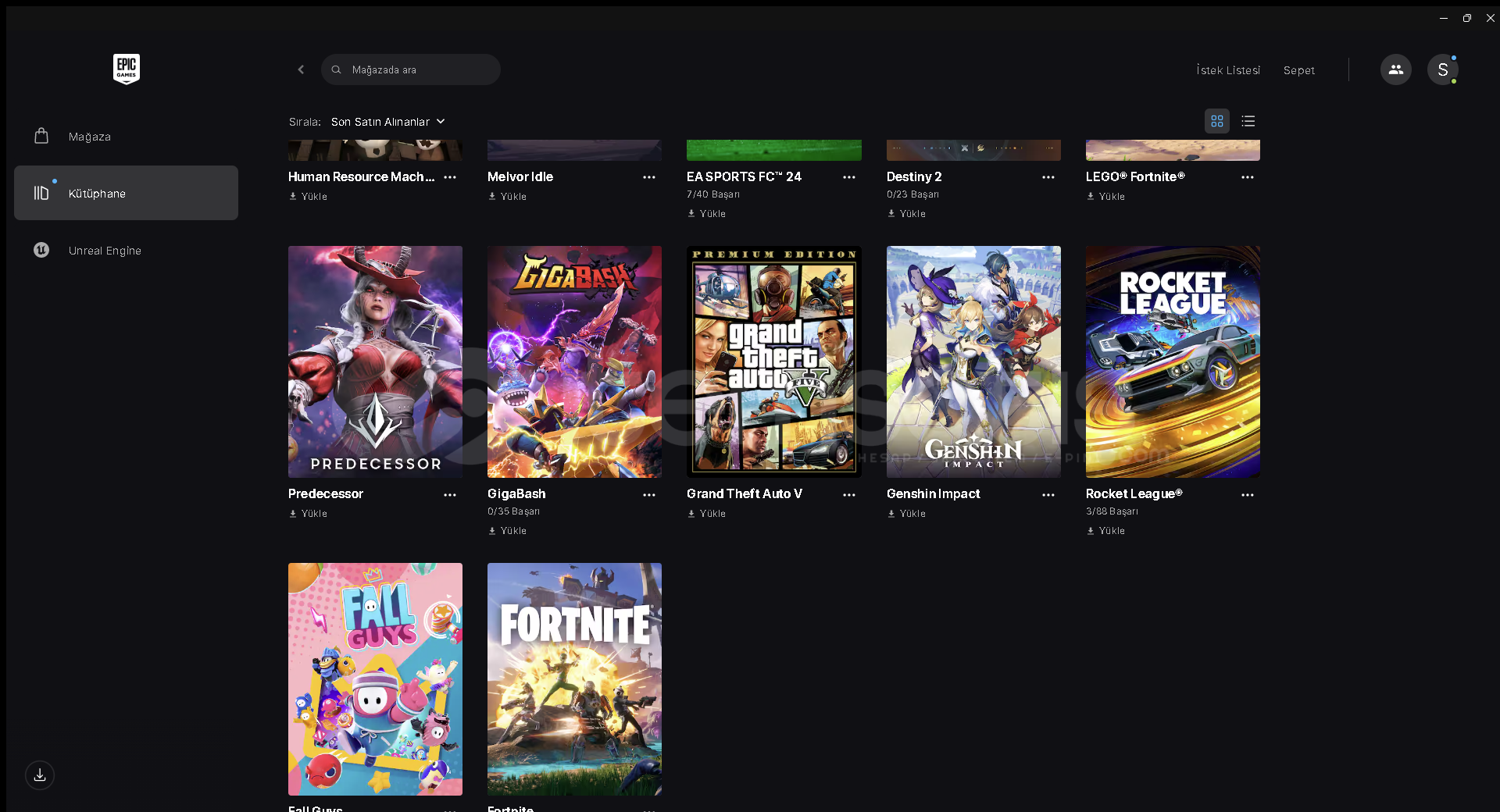Open the Rocket League cover art

click(1173, 361)
